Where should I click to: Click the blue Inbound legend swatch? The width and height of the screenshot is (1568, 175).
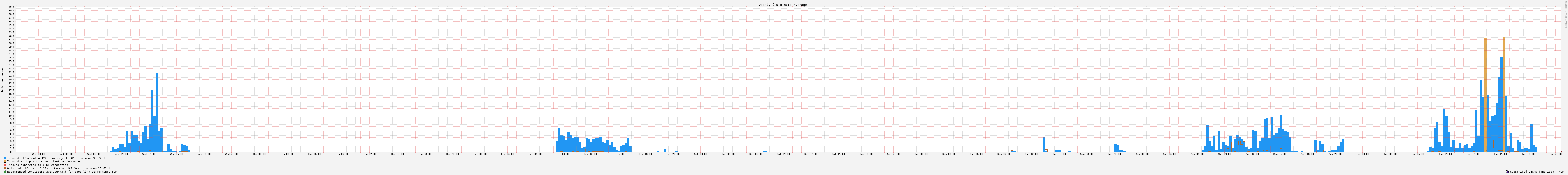click(x=5, y=158)
